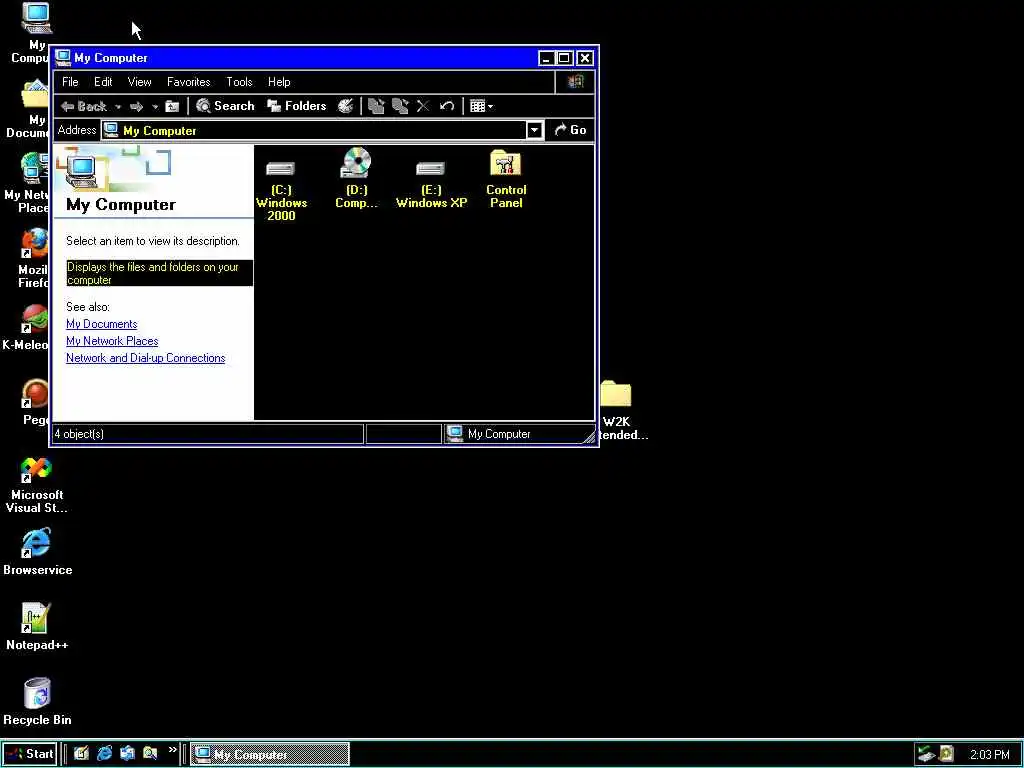This screenshot has height=768, width=1024.
Task: Click the highlighted 'Displays the files and folders' text
Action: tap(159, 273)
